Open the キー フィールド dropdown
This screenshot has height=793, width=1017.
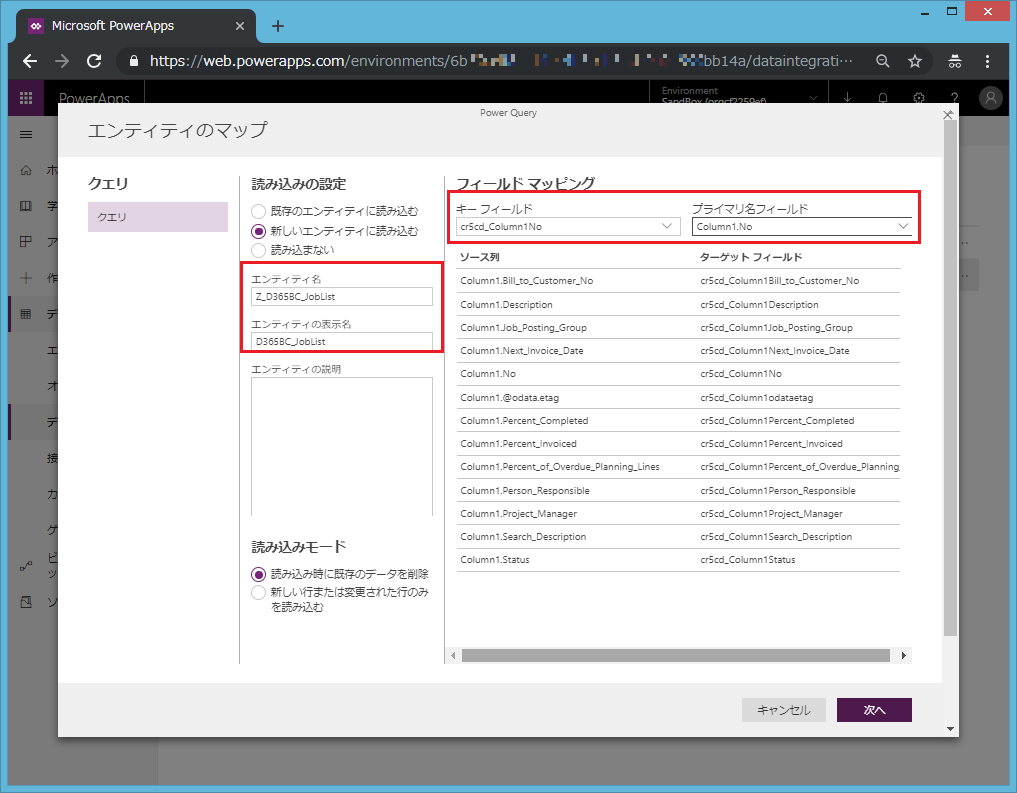pyautogui.click(x=568, y=226)
